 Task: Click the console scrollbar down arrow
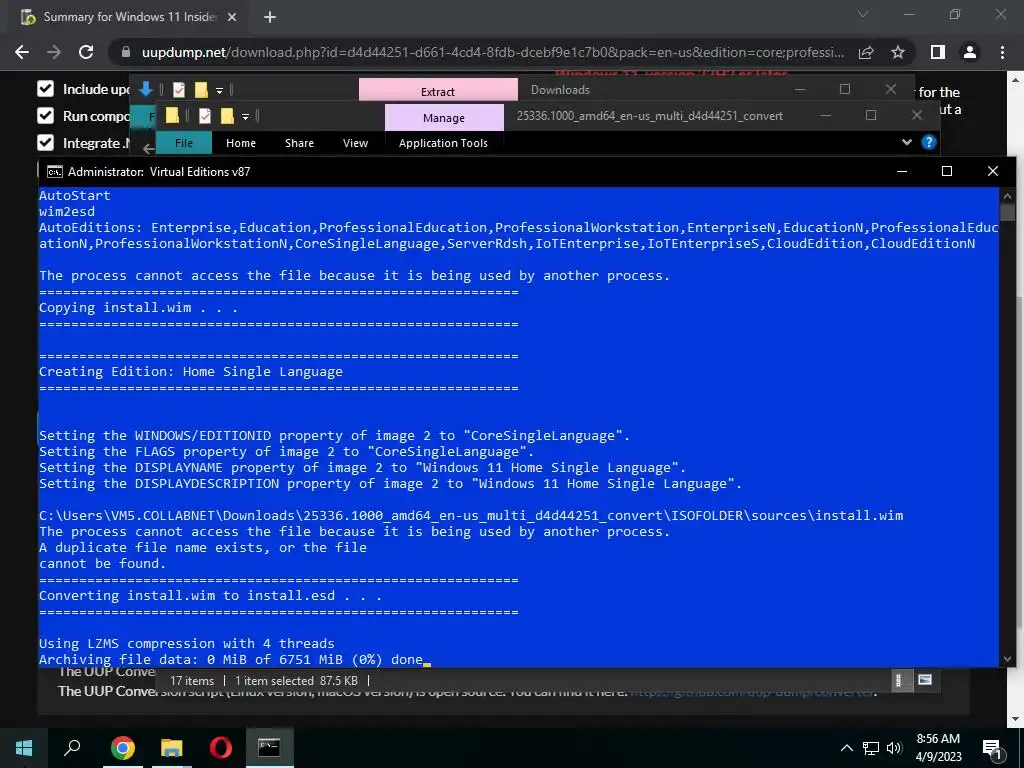[x=1007, y=660]
